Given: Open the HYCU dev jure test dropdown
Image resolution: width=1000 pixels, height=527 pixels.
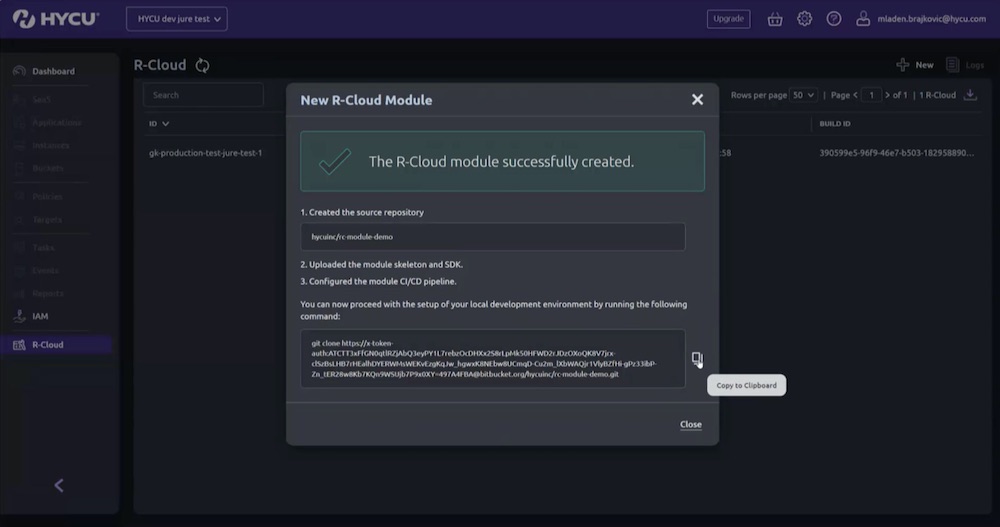Looking at the screenshot, I should 177,19.
